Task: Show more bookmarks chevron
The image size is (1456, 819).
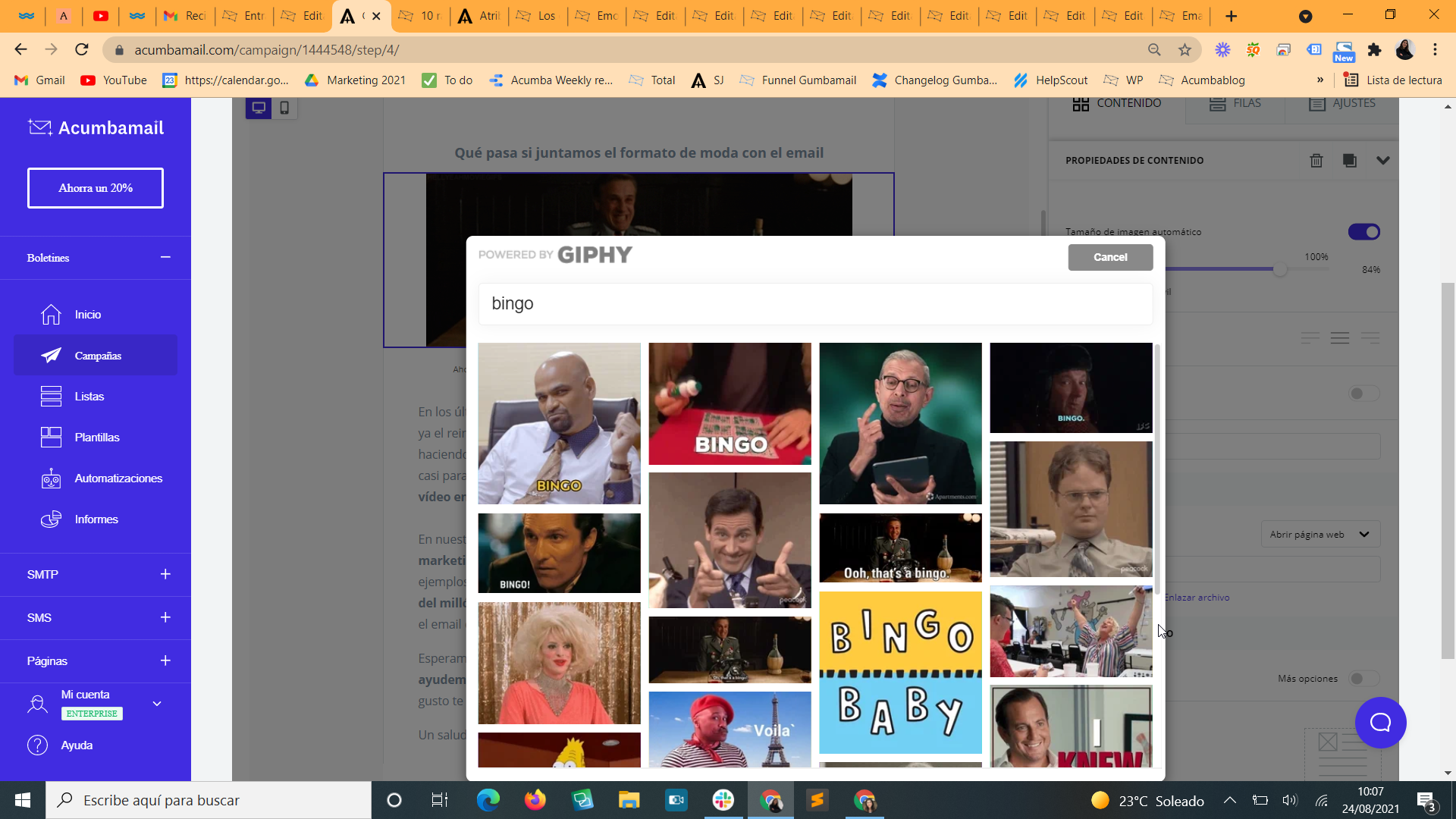Action: point(1320,80)
